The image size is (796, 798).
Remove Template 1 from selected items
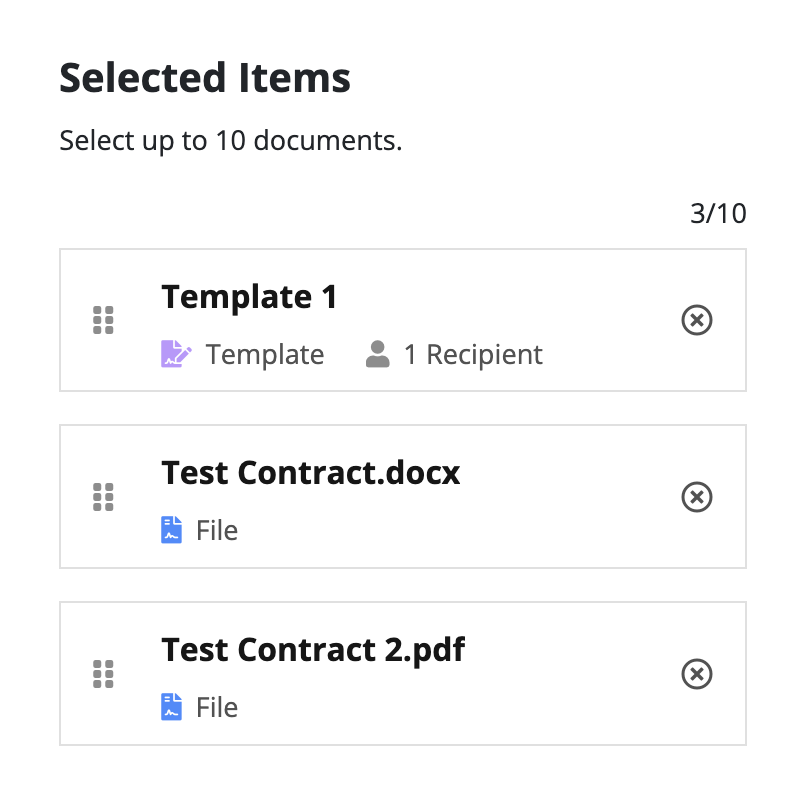(x=697, y=320)
